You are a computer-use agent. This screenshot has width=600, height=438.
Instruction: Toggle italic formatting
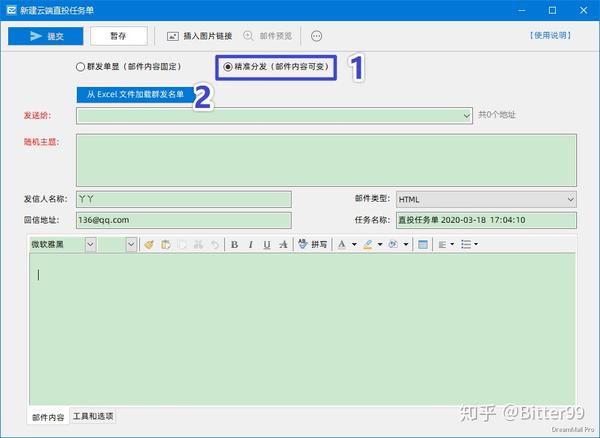click(x=251, y=244)
